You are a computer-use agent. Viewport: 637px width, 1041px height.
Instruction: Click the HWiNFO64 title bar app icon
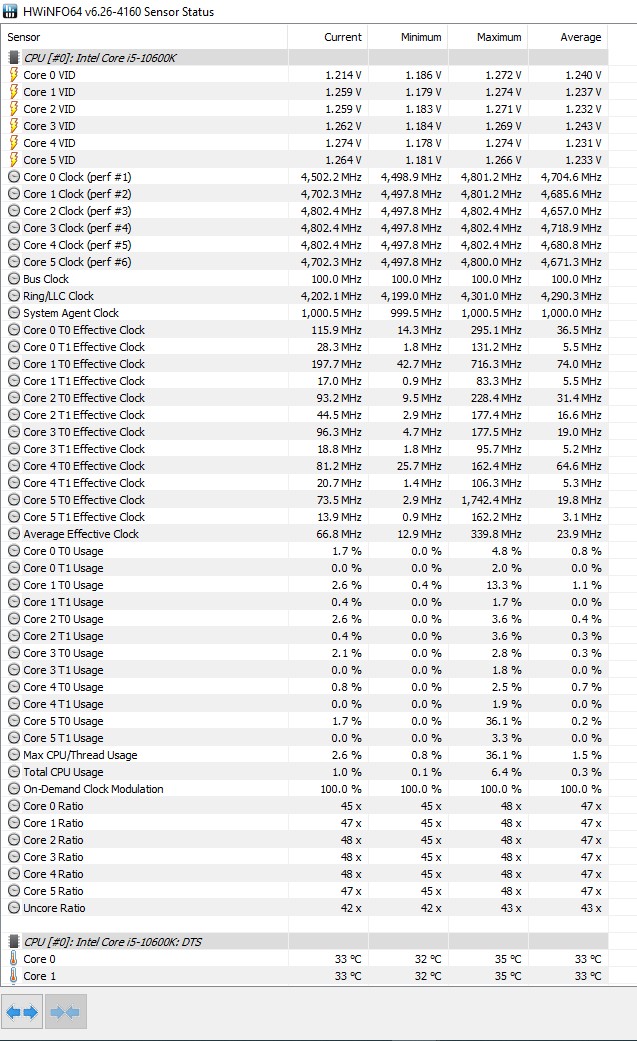tap(11, 11)
